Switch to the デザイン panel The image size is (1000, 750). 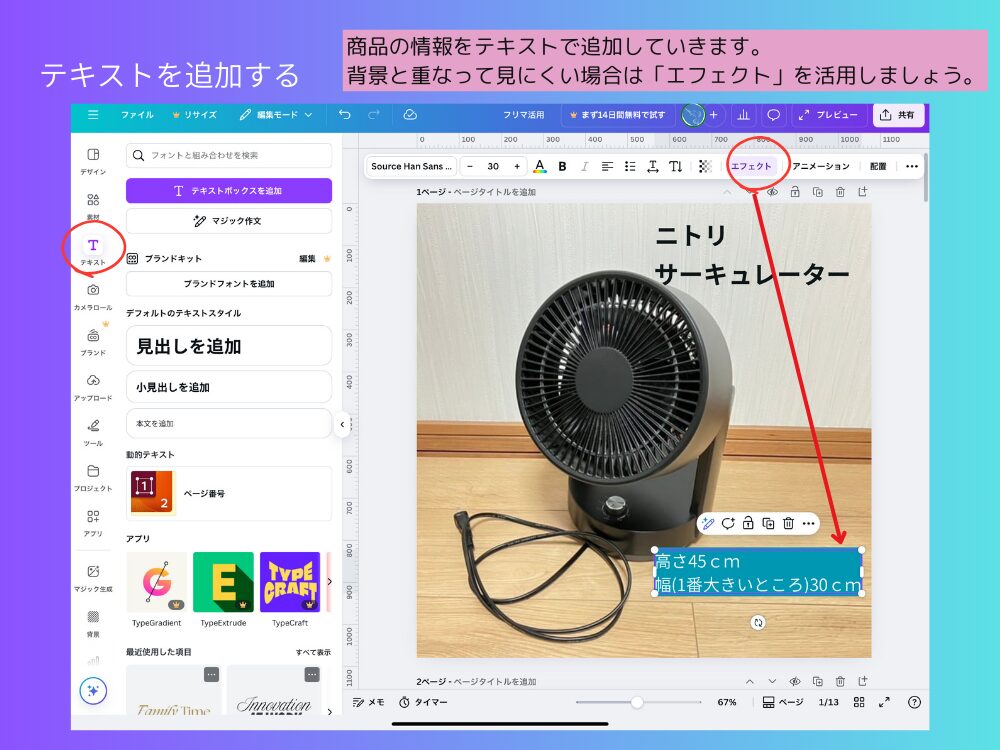point(94,155)
